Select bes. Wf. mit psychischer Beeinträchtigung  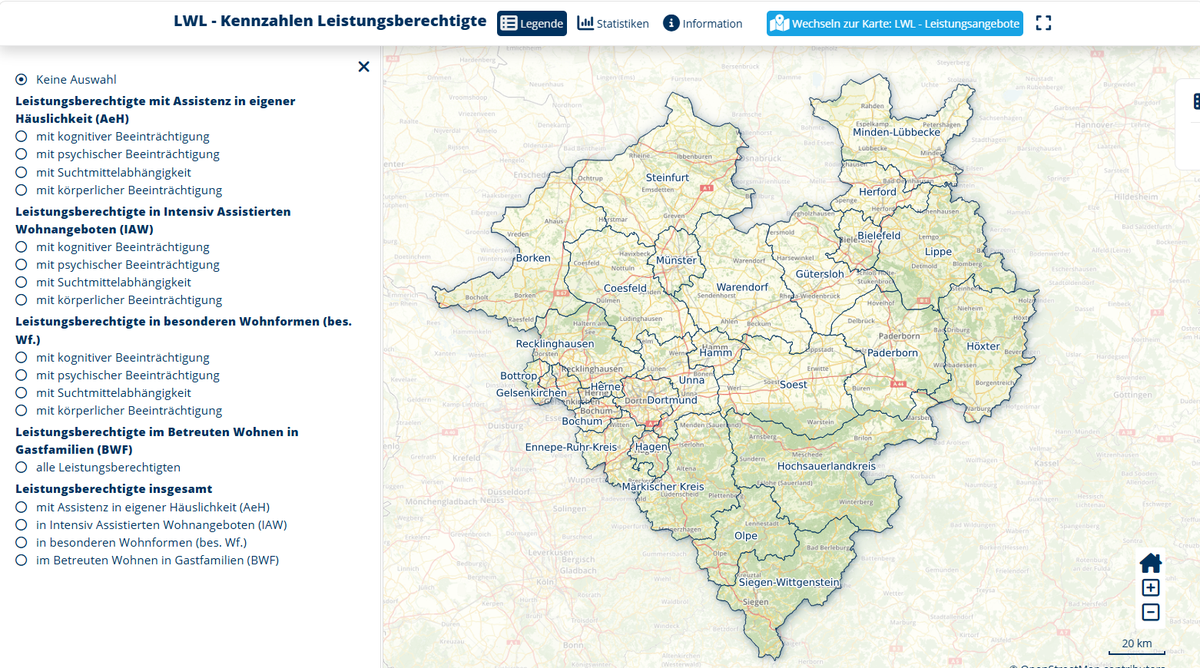[21, 375]
